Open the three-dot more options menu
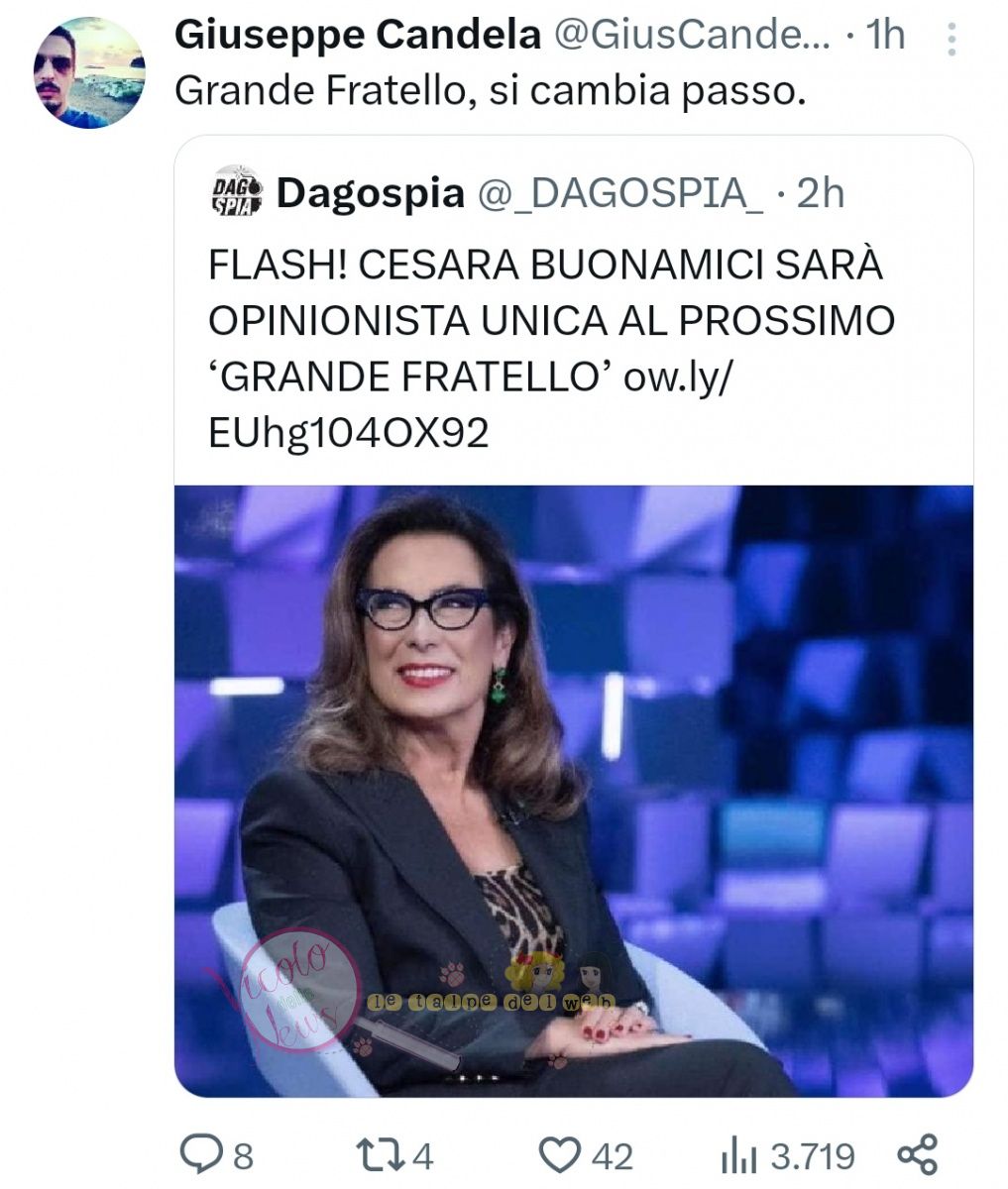This screenshot has width=1008, height=1189. (x=952, y=38)
